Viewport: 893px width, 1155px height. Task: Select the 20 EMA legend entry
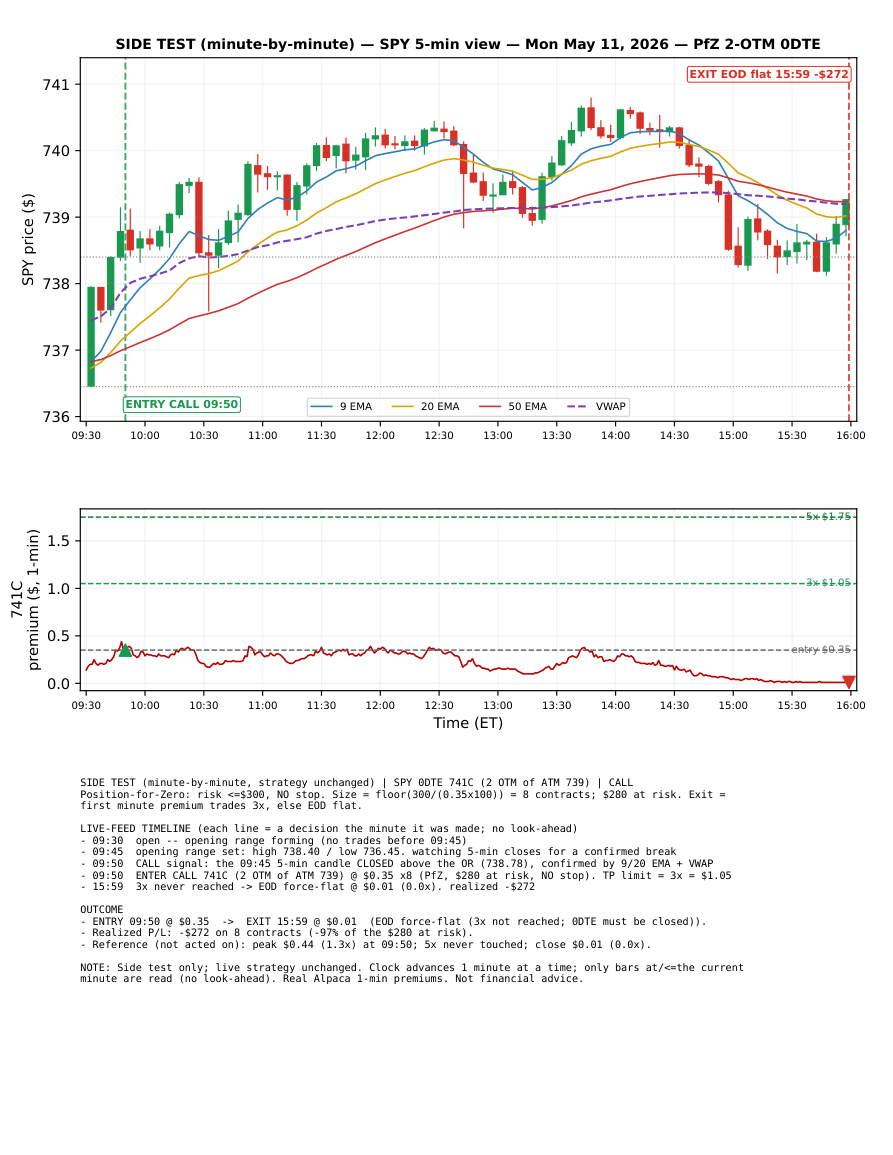426,407
